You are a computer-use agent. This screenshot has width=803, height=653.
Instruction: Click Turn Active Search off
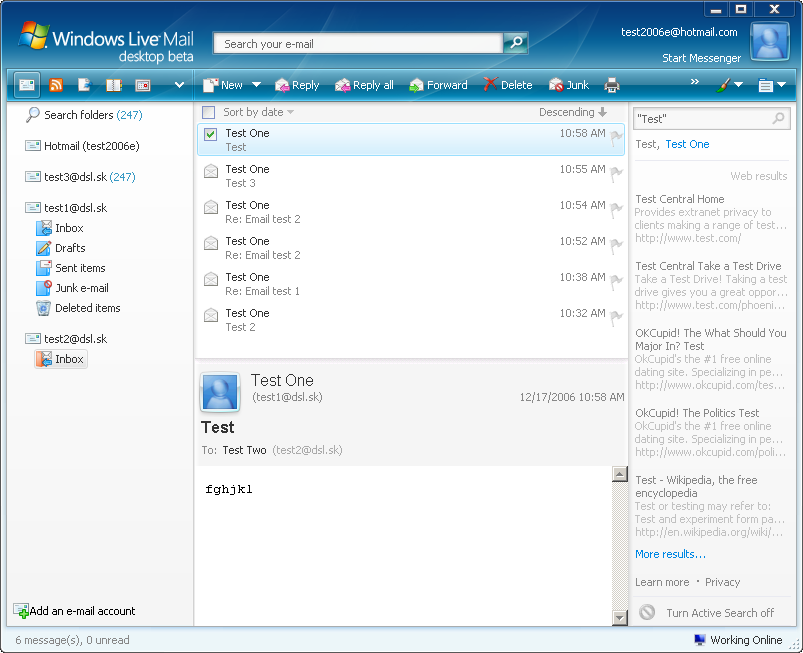[707, 613]
